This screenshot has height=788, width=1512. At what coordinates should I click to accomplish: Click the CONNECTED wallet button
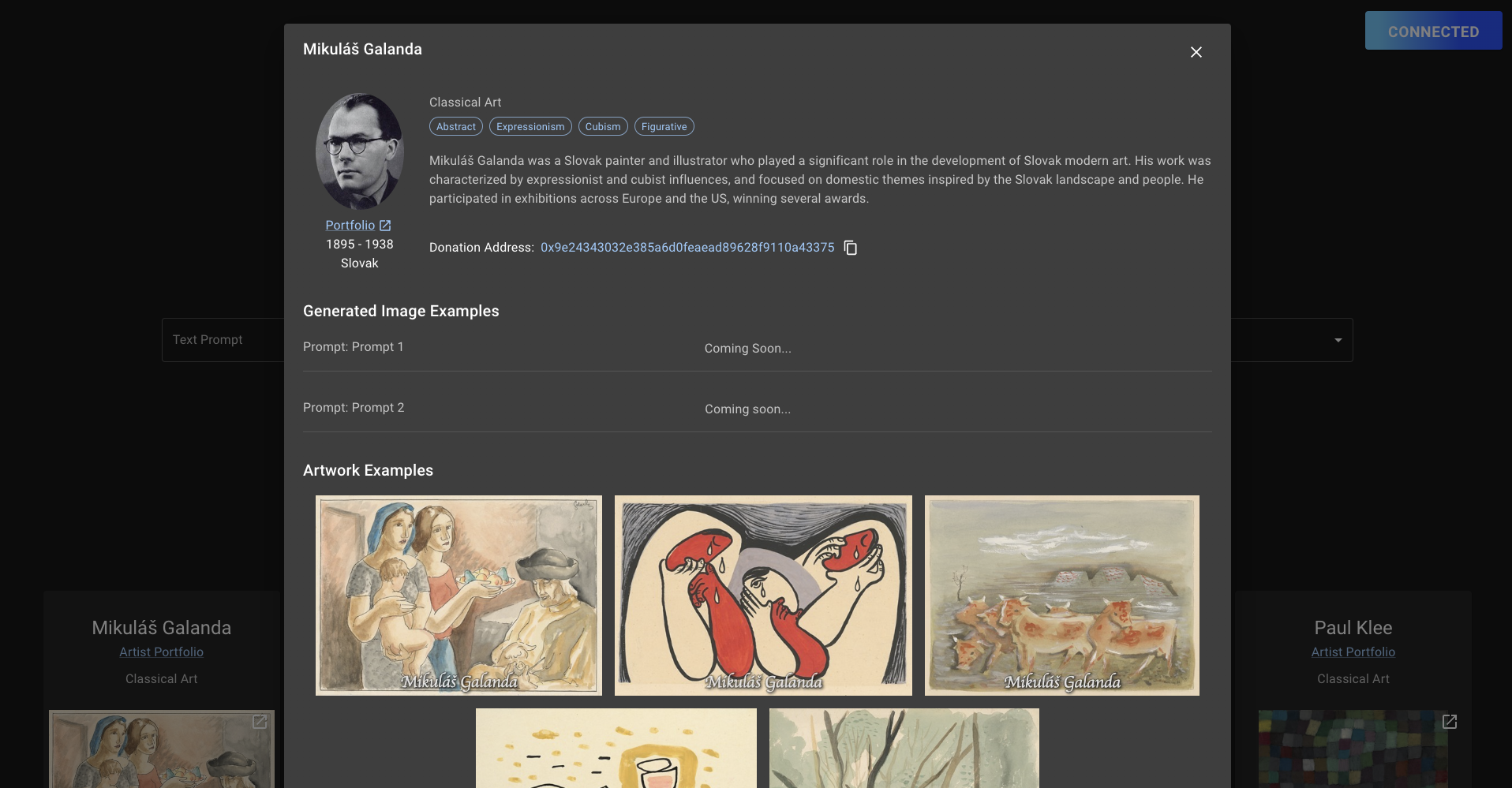[1434, 31]
